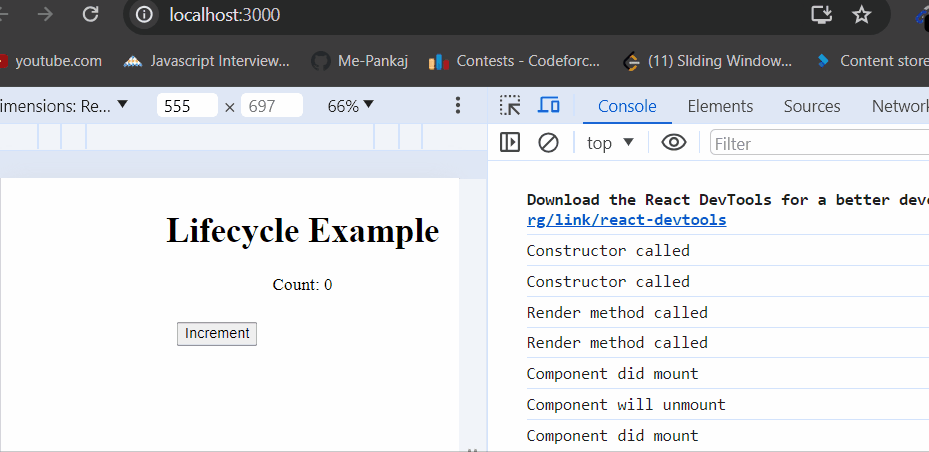Activate the inspect element picker
Viewport: 929px width, 452px height.
[510, 105]
